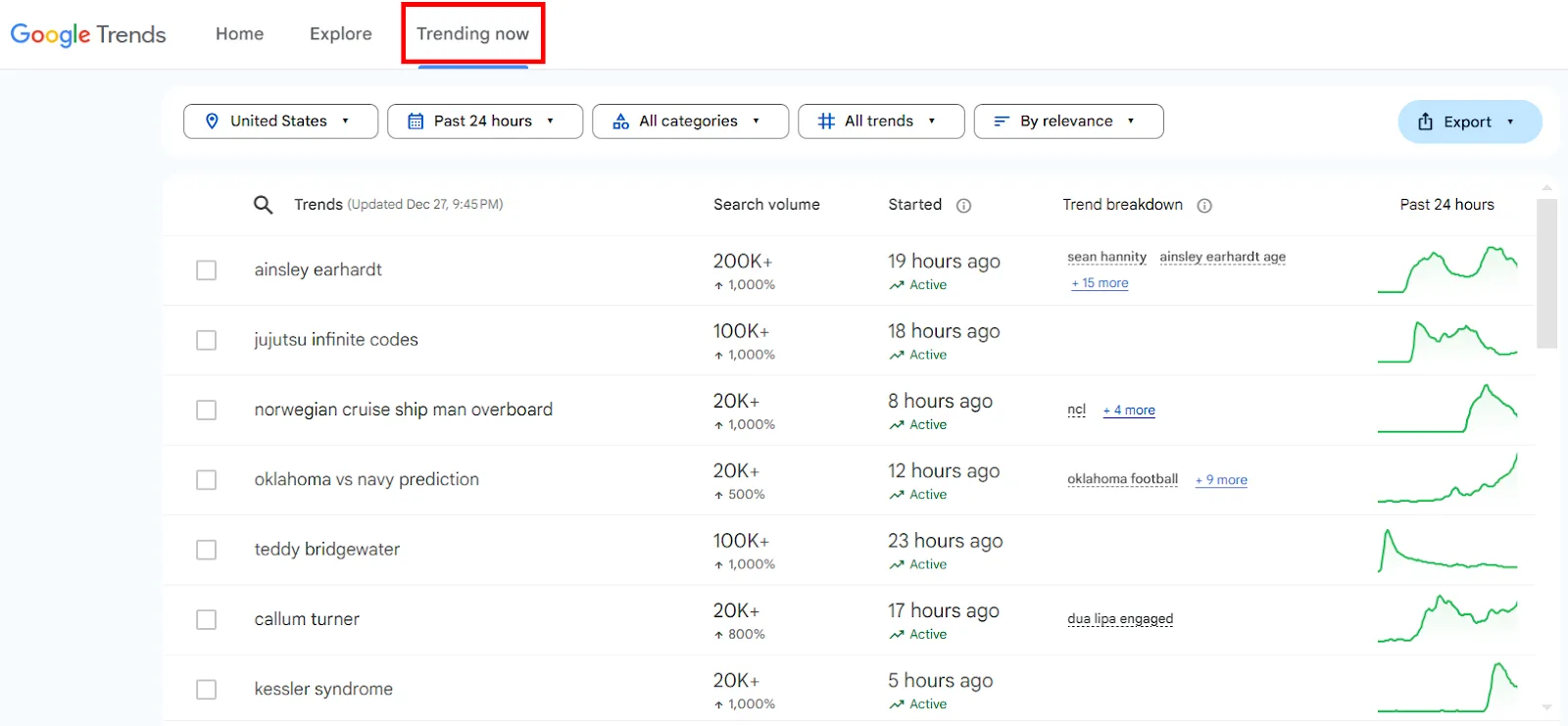Click the kessler syndrome trend name
The image size is (1568, 726).
[323, 689]
